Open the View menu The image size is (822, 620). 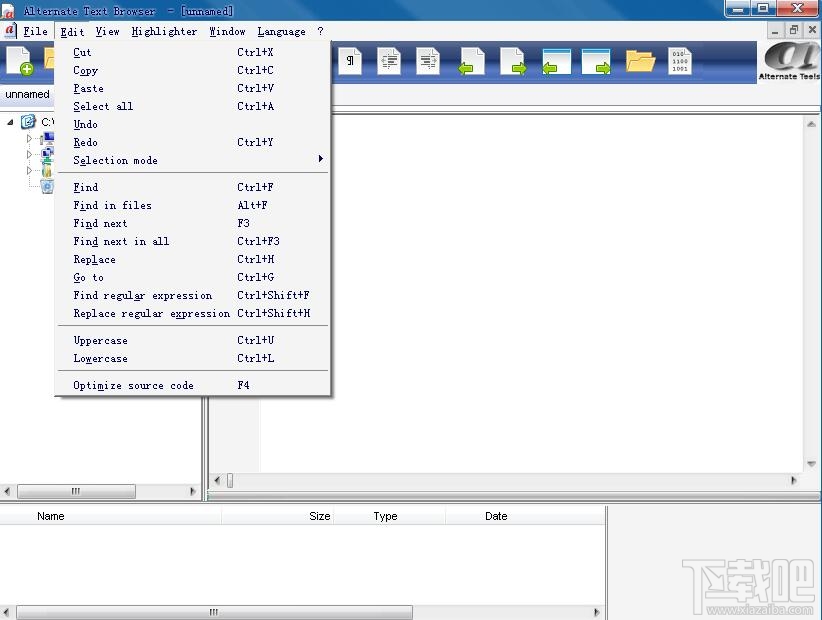coord(107,31)
